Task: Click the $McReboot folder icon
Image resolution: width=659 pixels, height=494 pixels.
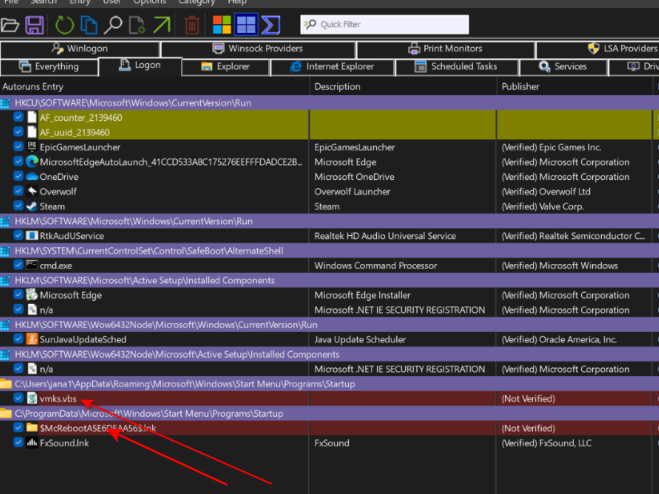Action: [32, 428]
